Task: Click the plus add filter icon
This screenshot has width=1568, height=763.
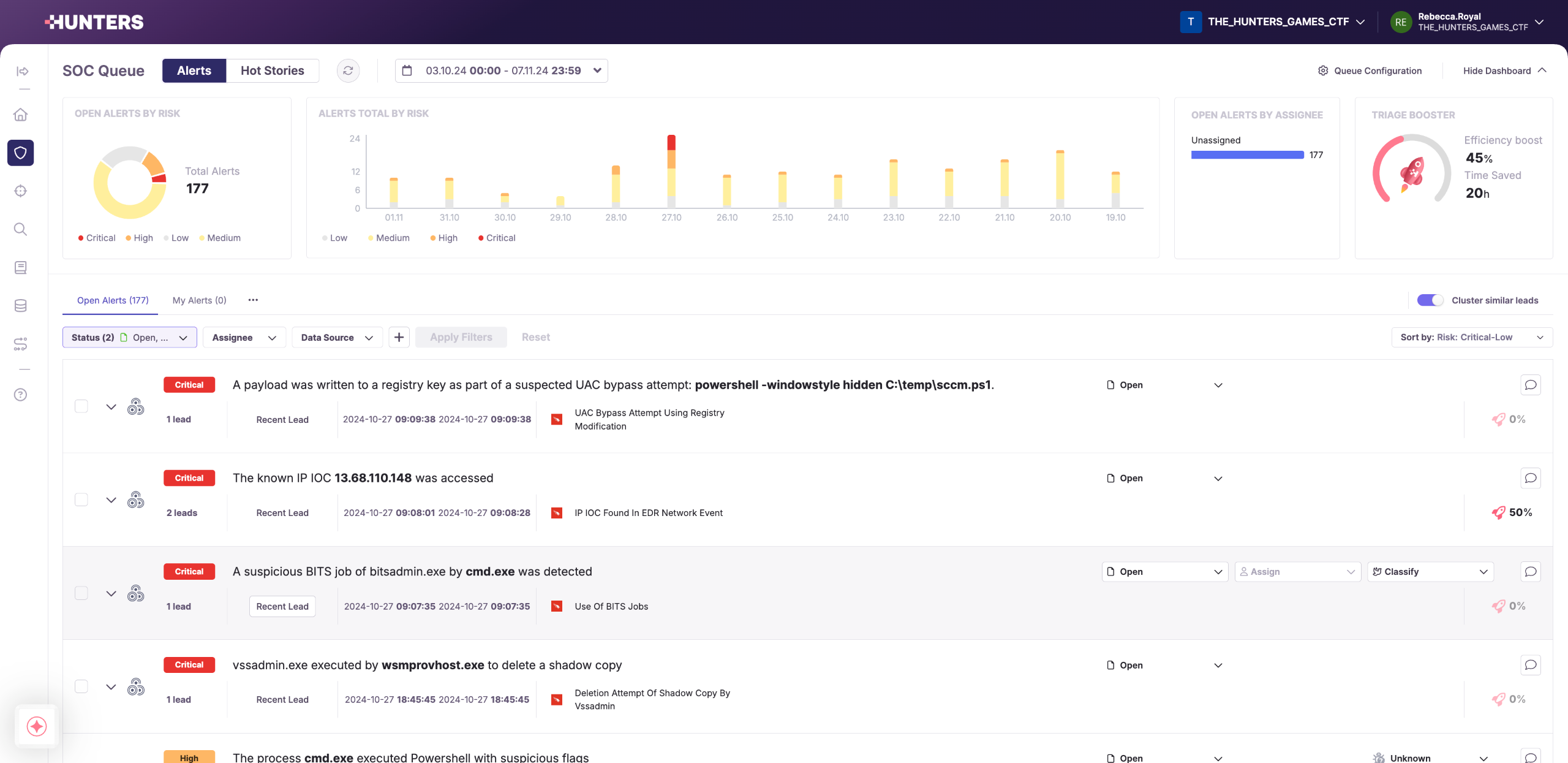Action: tap(399, 337)
